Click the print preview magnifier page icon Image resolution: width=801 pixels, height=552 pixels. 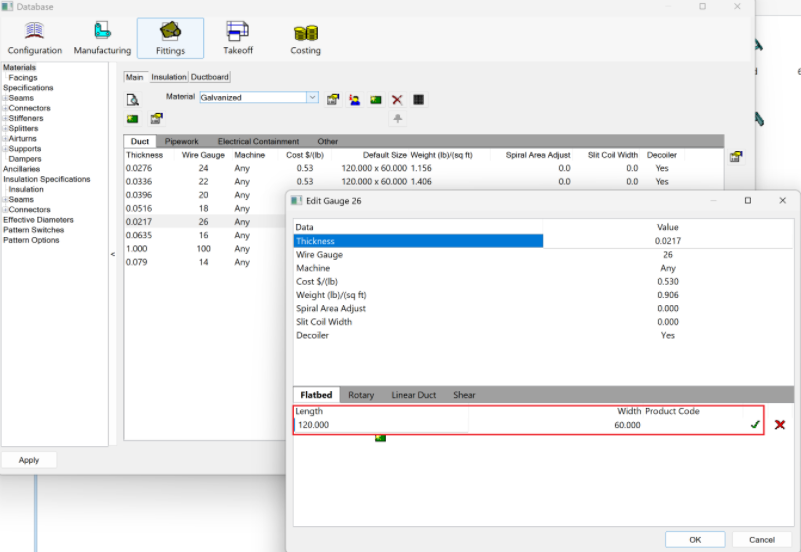tap(133, 100)
